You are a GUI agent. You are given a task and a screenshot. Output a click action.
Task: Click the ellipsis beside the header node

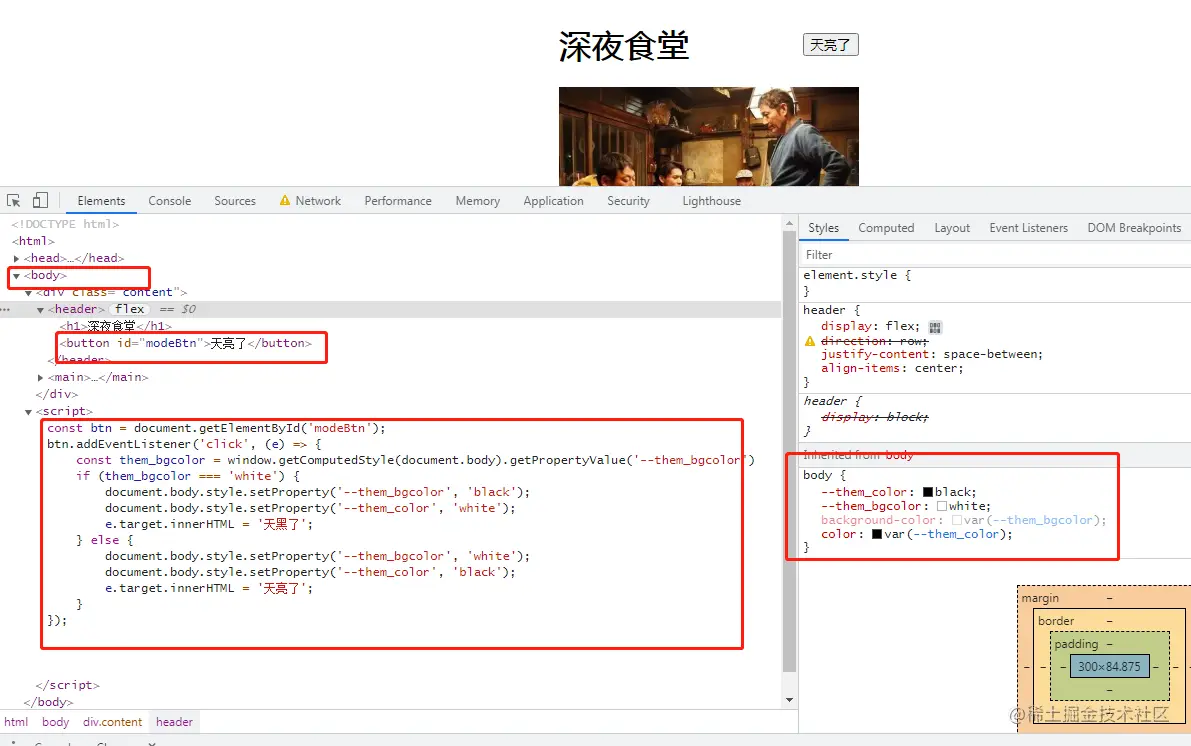pyautogui.click(x=5, y=310)
